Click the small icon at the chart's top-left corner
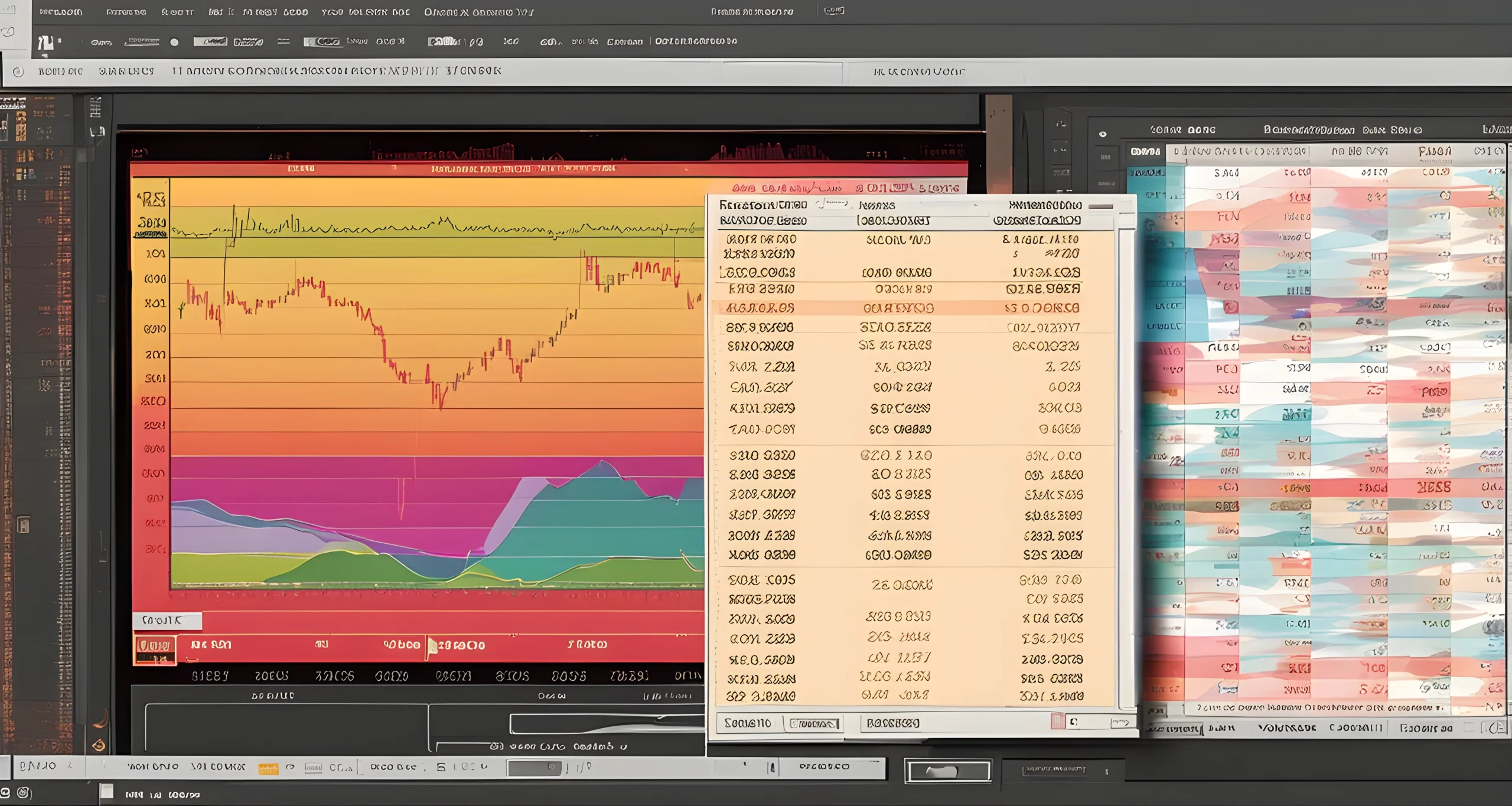 pos(139,153)
